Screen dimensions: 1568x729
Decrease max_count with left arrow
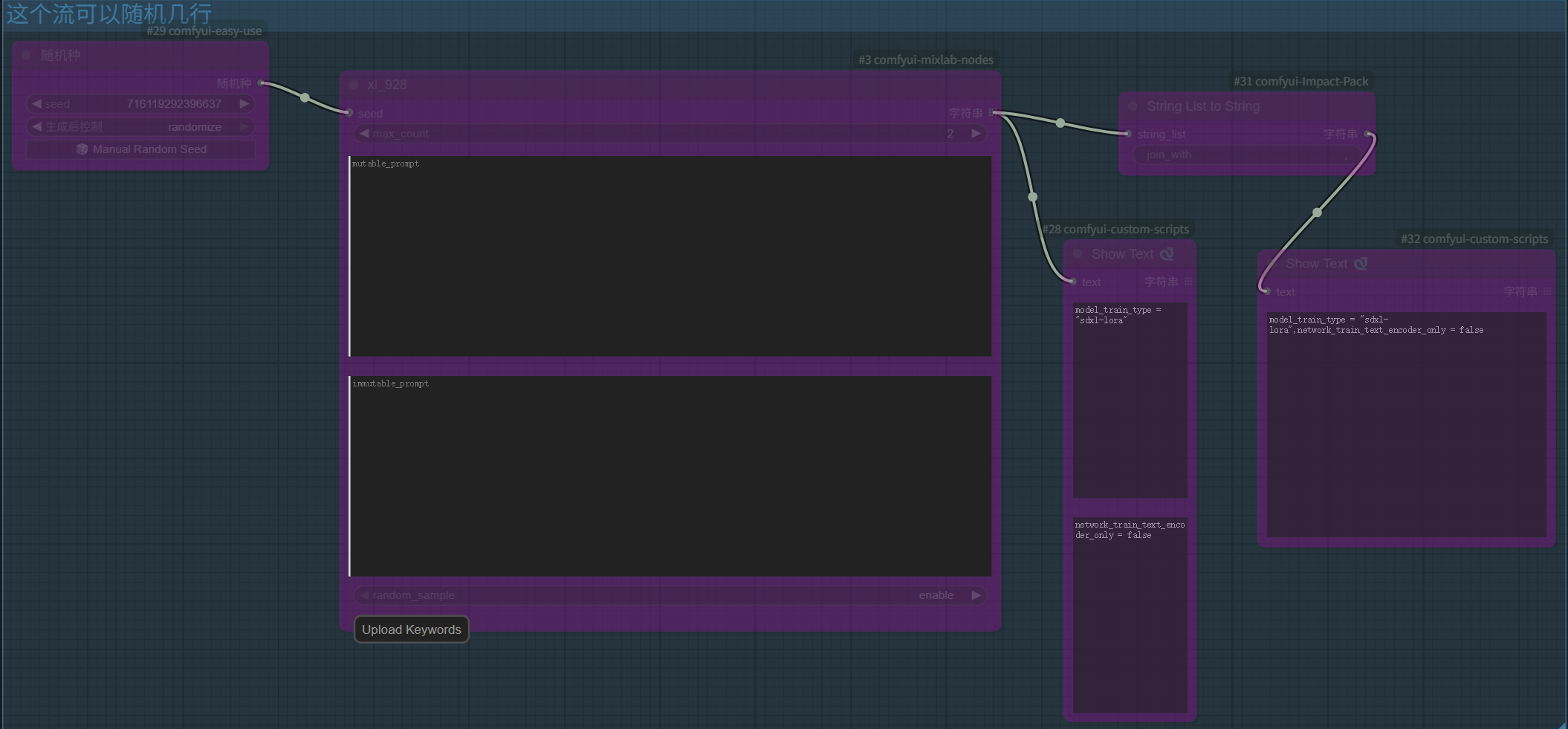364,134
